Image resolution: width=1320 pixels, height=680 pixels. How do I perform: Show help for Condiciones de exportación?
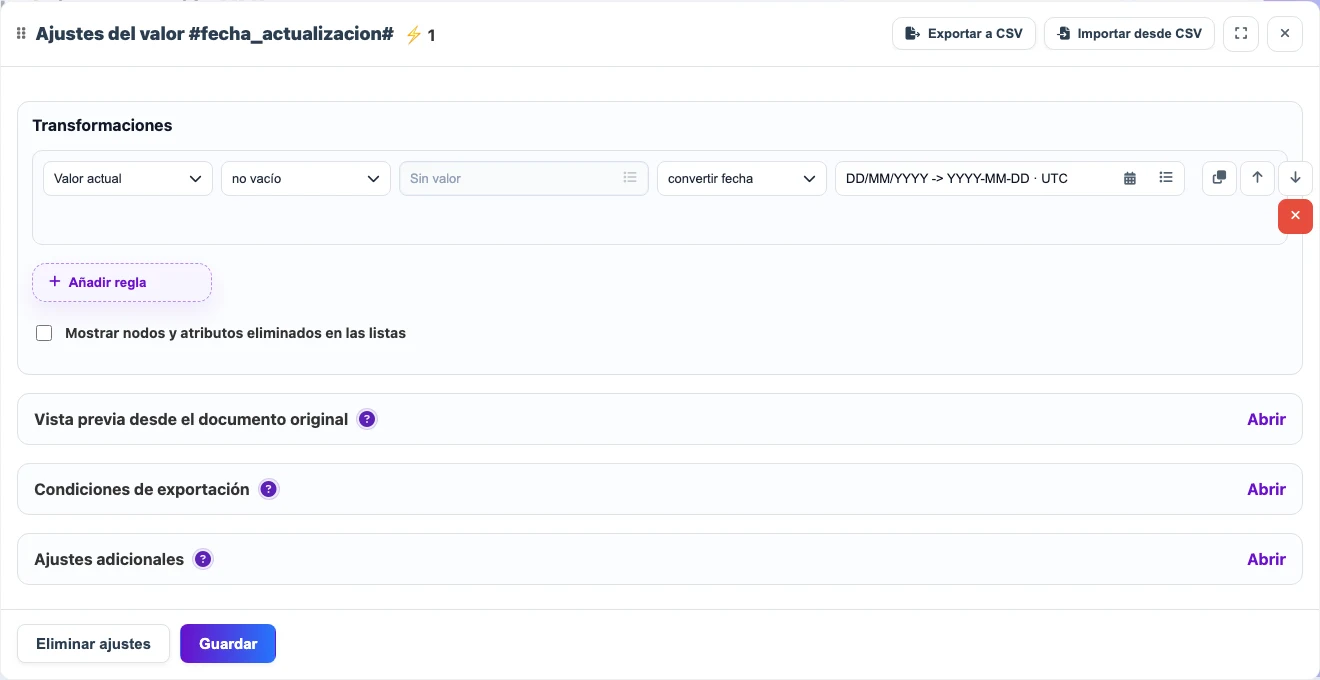pos(268,489)
